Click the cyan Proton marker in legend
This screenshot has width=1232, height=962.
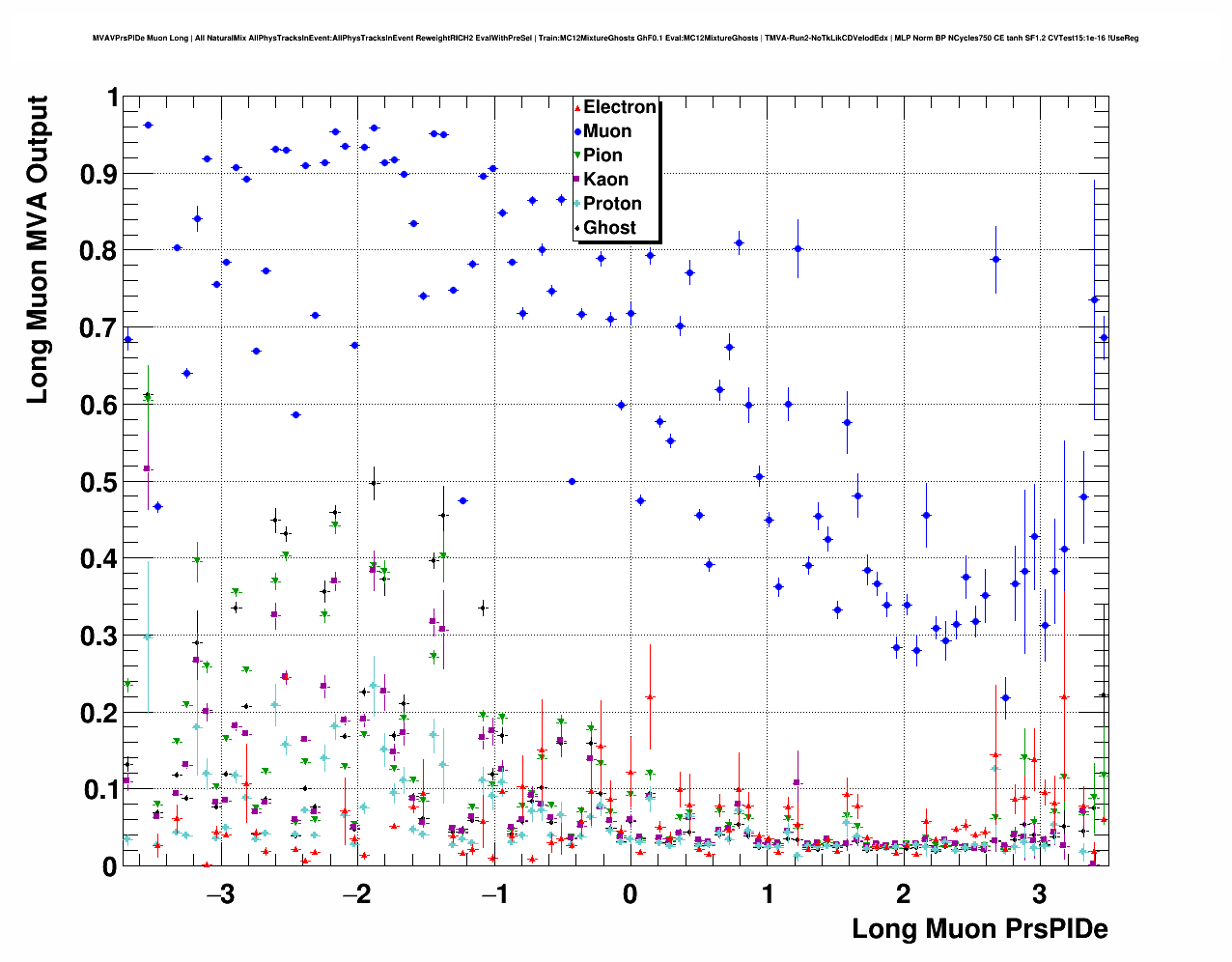577,204
